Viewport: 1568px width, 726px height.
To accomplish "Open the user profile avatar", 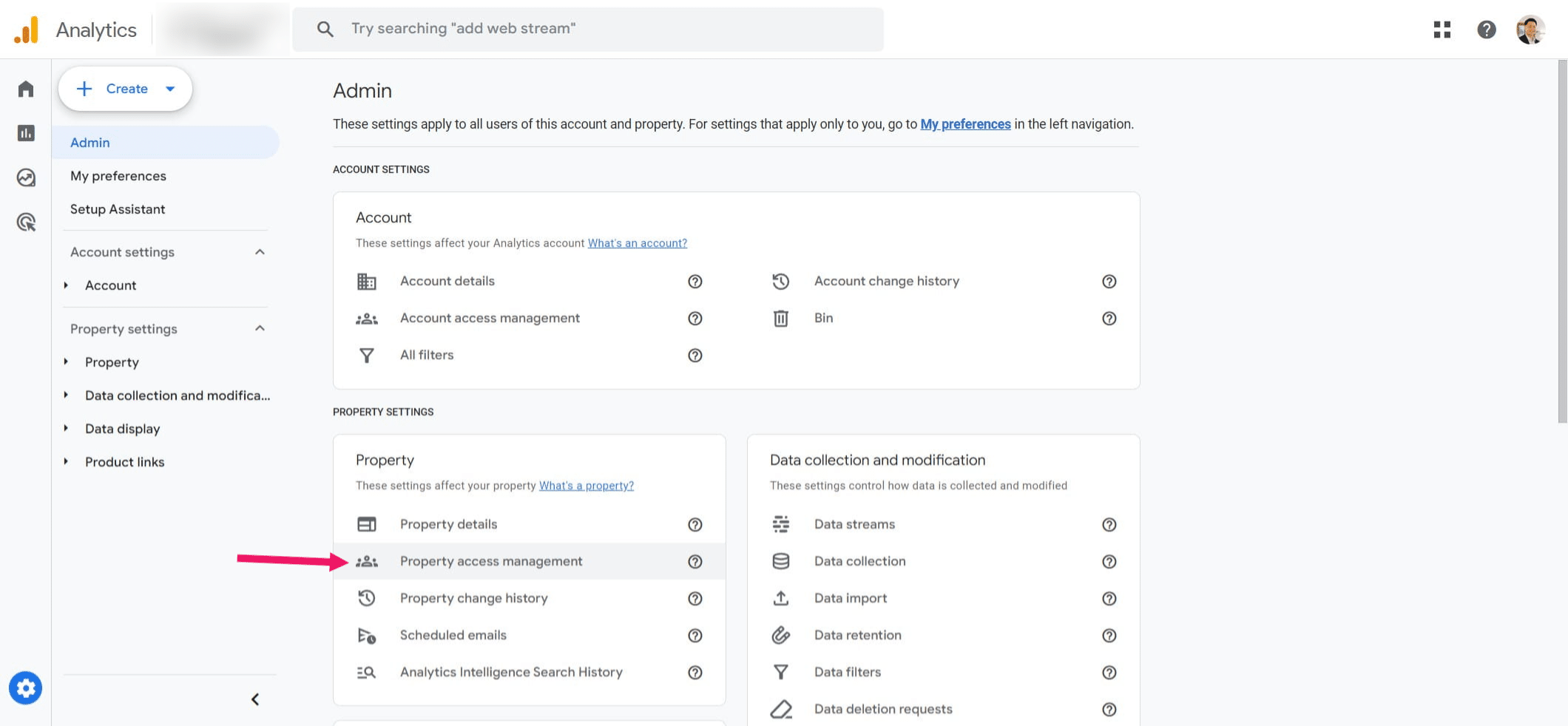I will [1530, 30].
